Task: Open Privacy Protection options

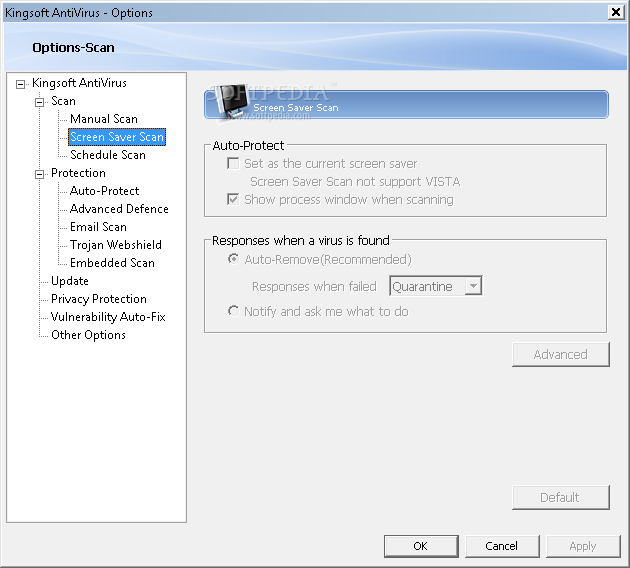Action: pyautogui.click(x=99, y=299)
